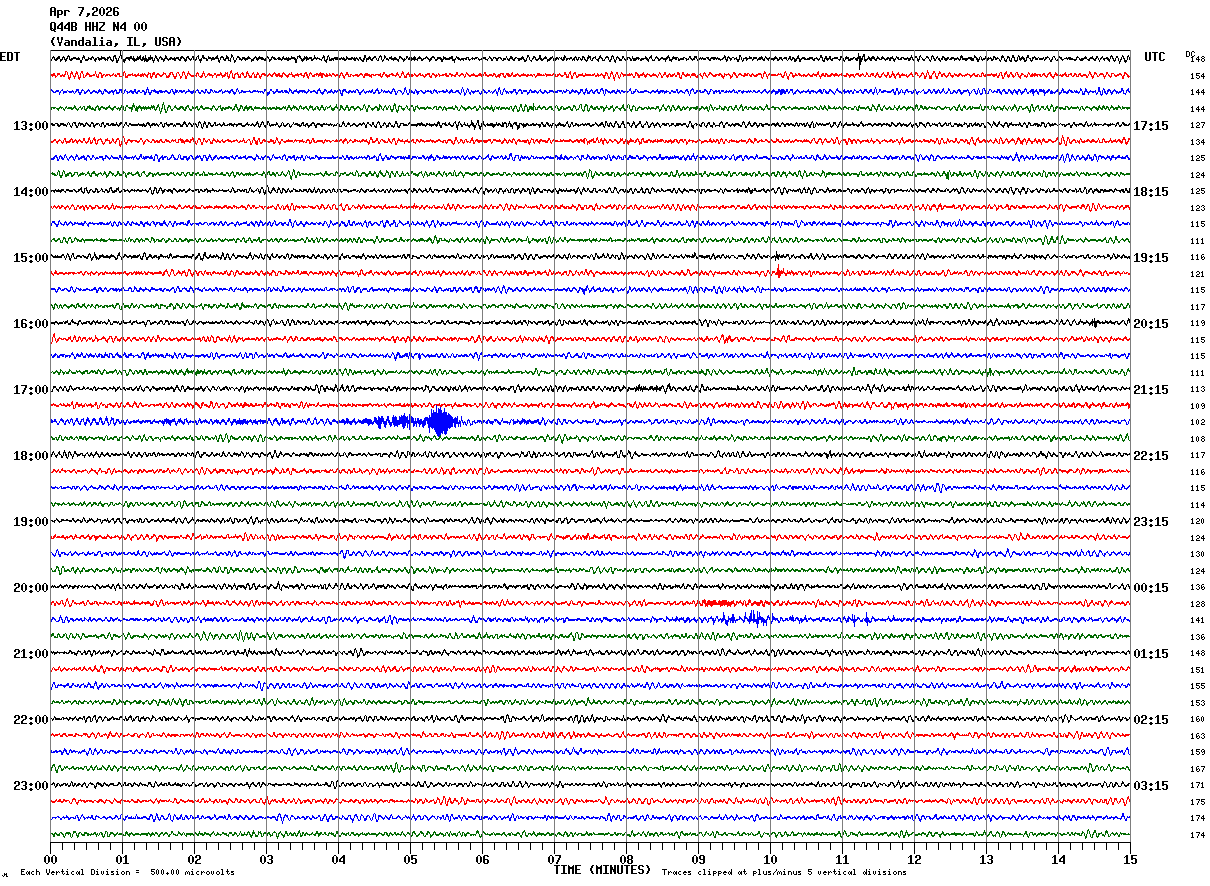Image resolution: width=1210 pixels, height=886 pixels.
Task: Click the DC offset value "127"
Action: click(1197, 126)
